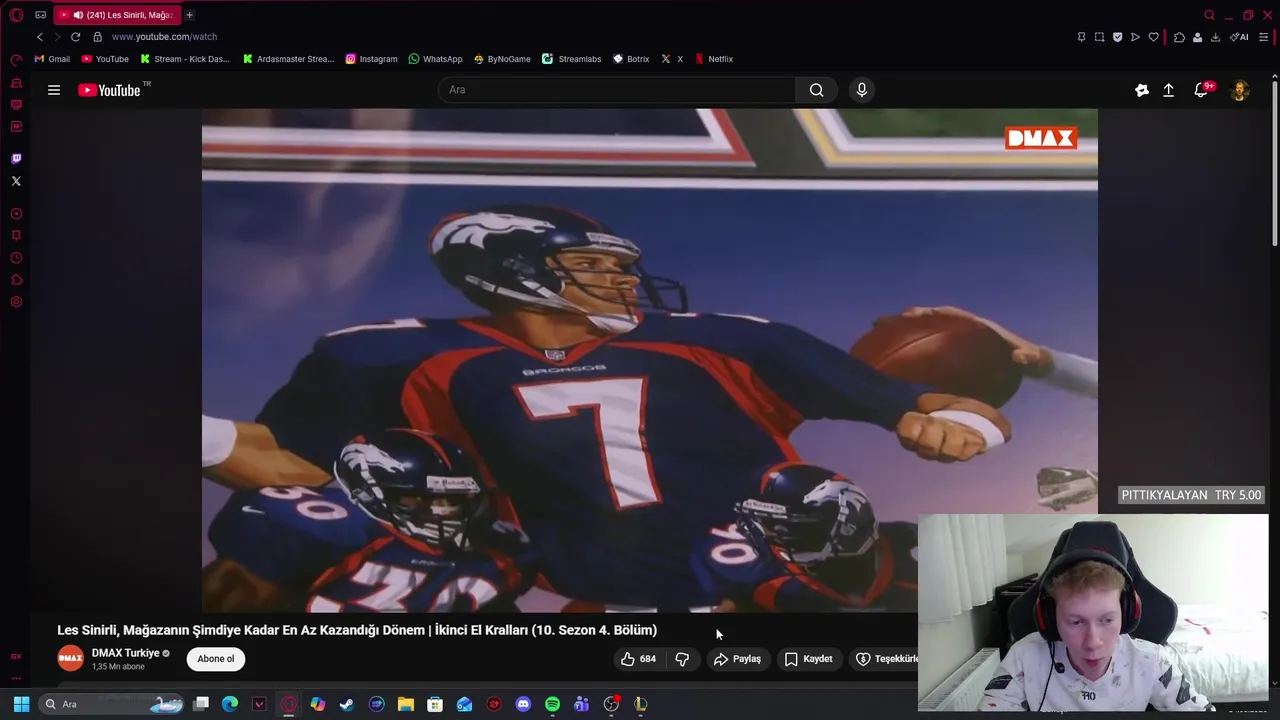Click the page vertical scrollbar

tap(1274, 165)
